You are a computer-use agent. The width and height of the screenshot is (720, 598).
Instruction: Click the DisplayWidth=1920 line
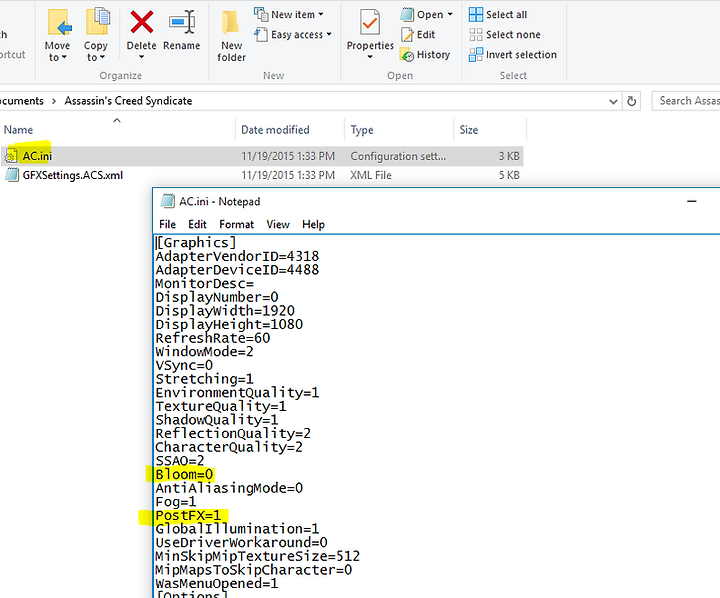225,311
